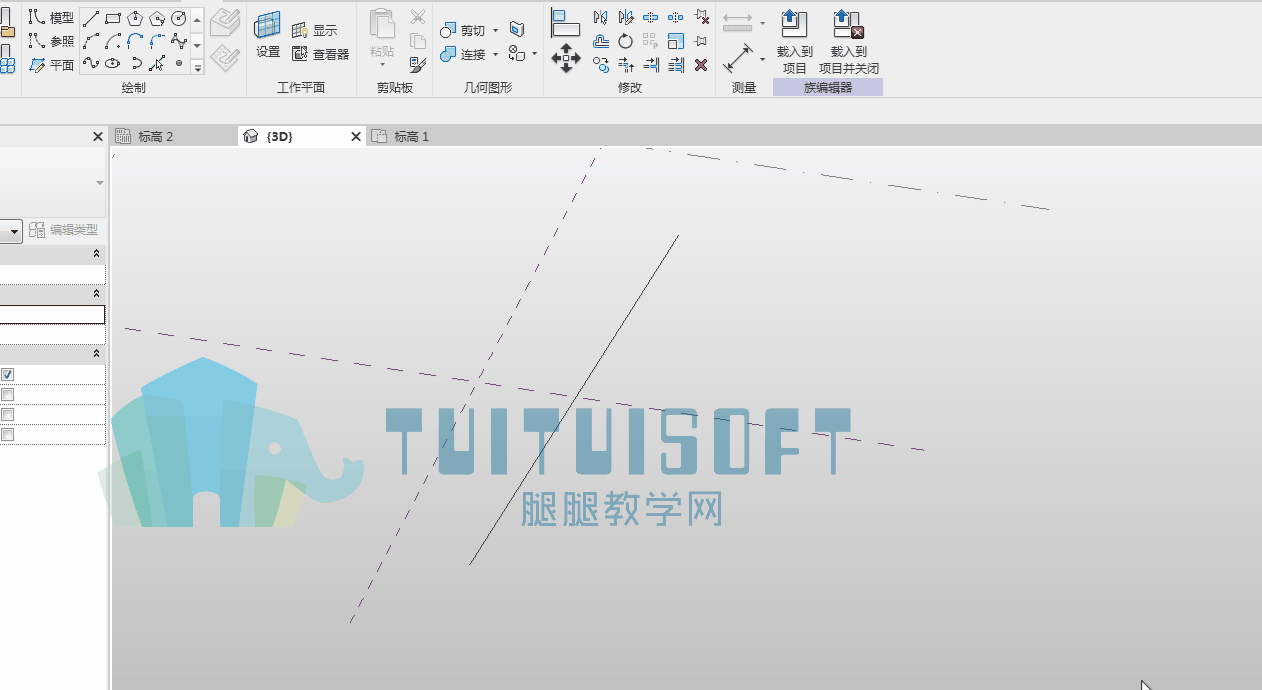
Task: Select the Rectangle draw tool
Action: click(x=113, y=18)
